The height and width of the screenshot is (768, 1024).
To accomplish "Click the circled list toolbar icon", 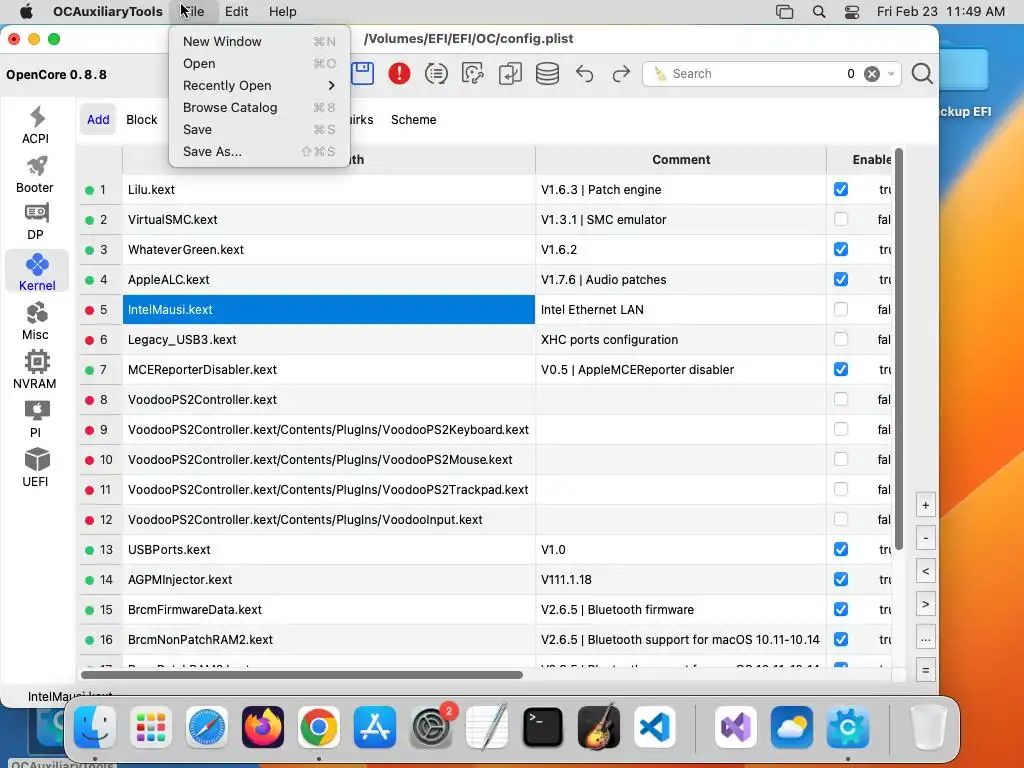I will [x=436, y=73].
